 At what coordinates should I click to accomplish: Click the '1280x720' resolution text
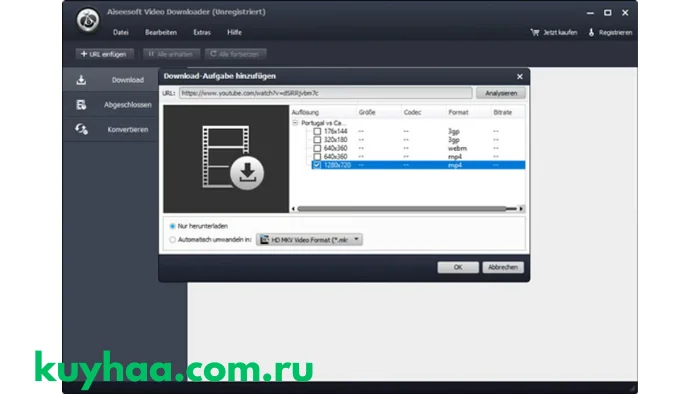(x=338, y=166)
